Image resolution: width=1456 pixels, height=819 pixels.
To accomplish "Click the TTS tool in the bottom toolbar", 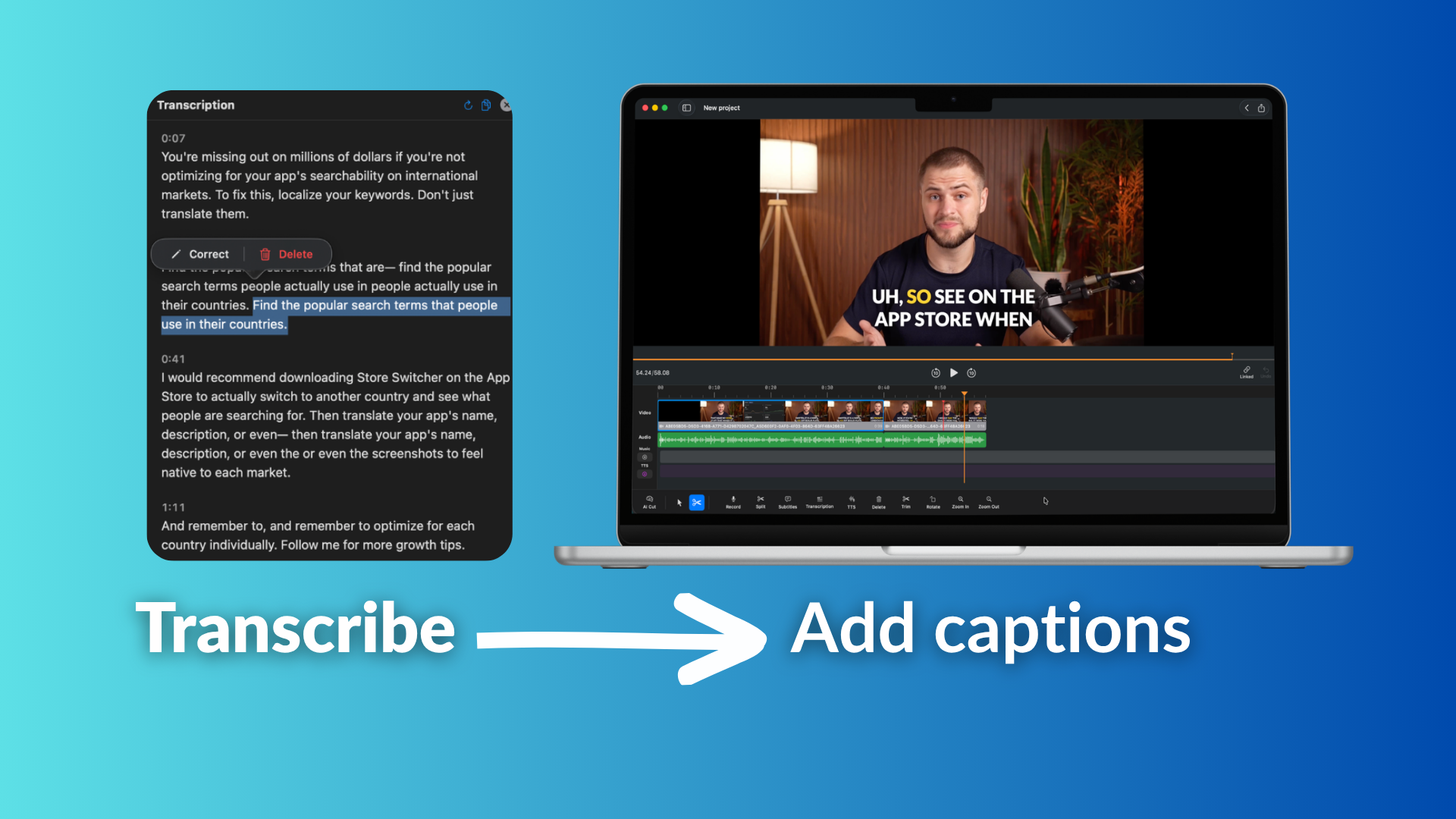I will pos(852,502).
